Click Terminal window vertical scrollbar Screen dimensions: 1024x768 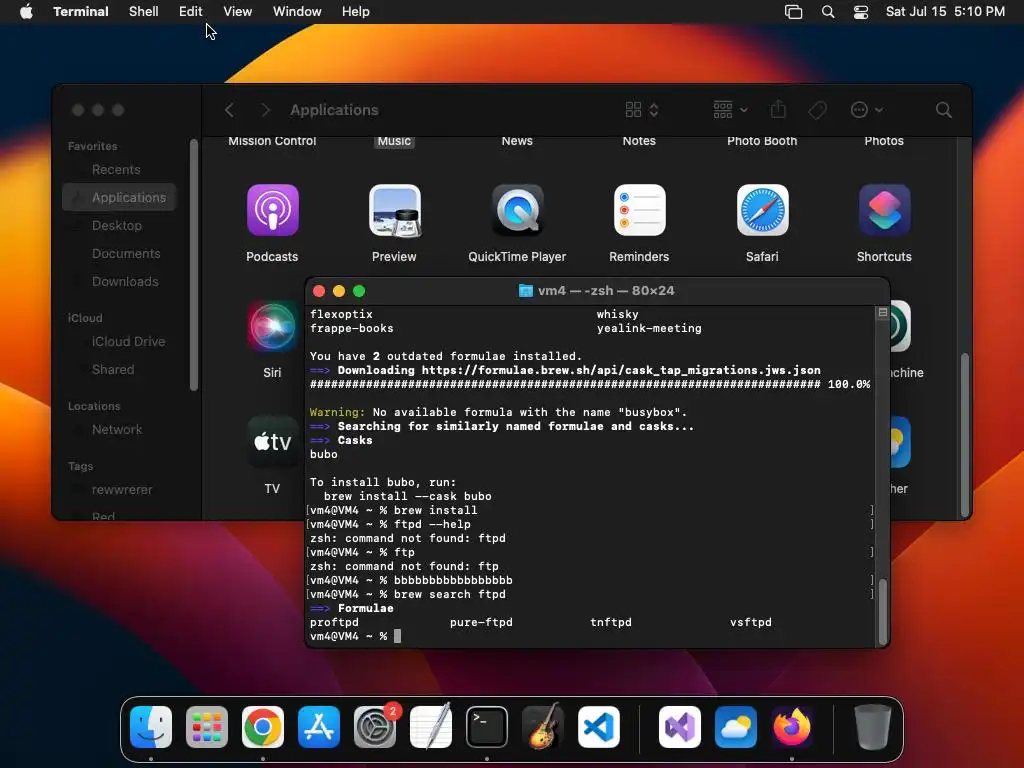click(883, 611)
